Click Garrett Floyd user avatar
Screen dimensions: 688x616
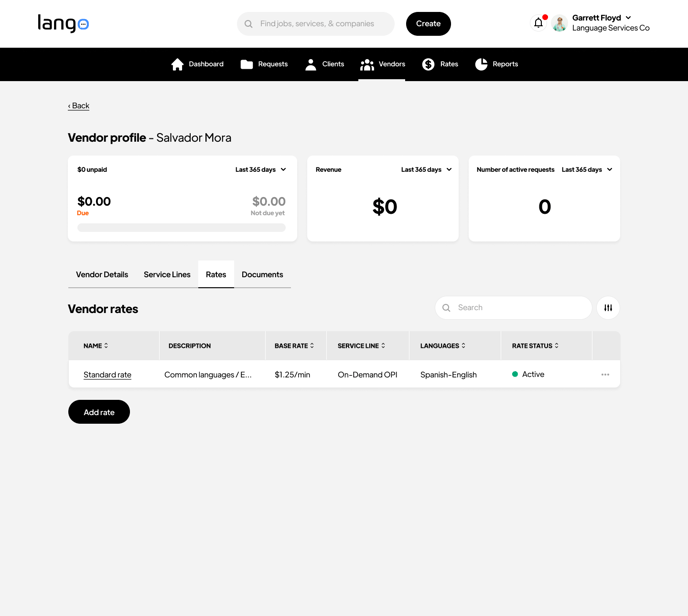[x=560, y=24]
